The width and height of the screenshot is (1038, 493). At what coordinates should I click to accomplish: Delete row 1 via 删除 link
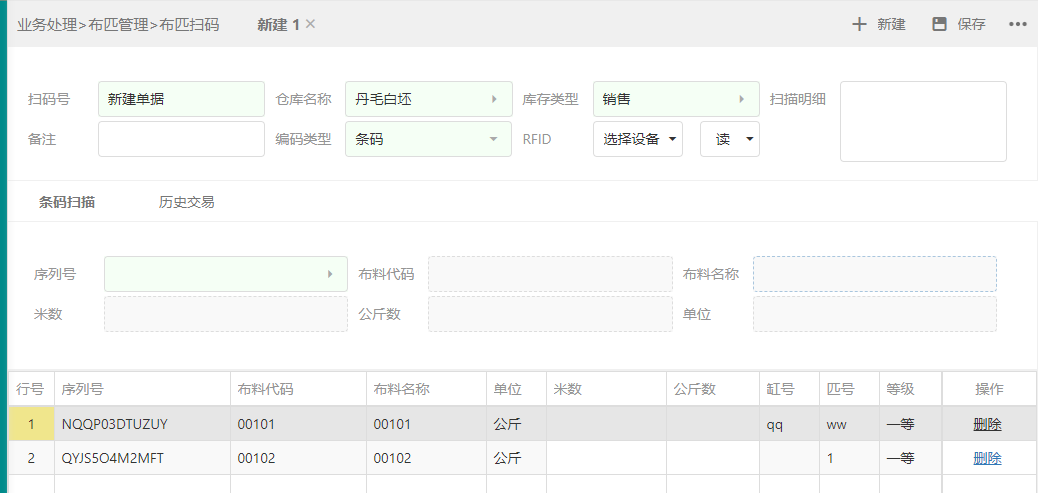point(987,424)
